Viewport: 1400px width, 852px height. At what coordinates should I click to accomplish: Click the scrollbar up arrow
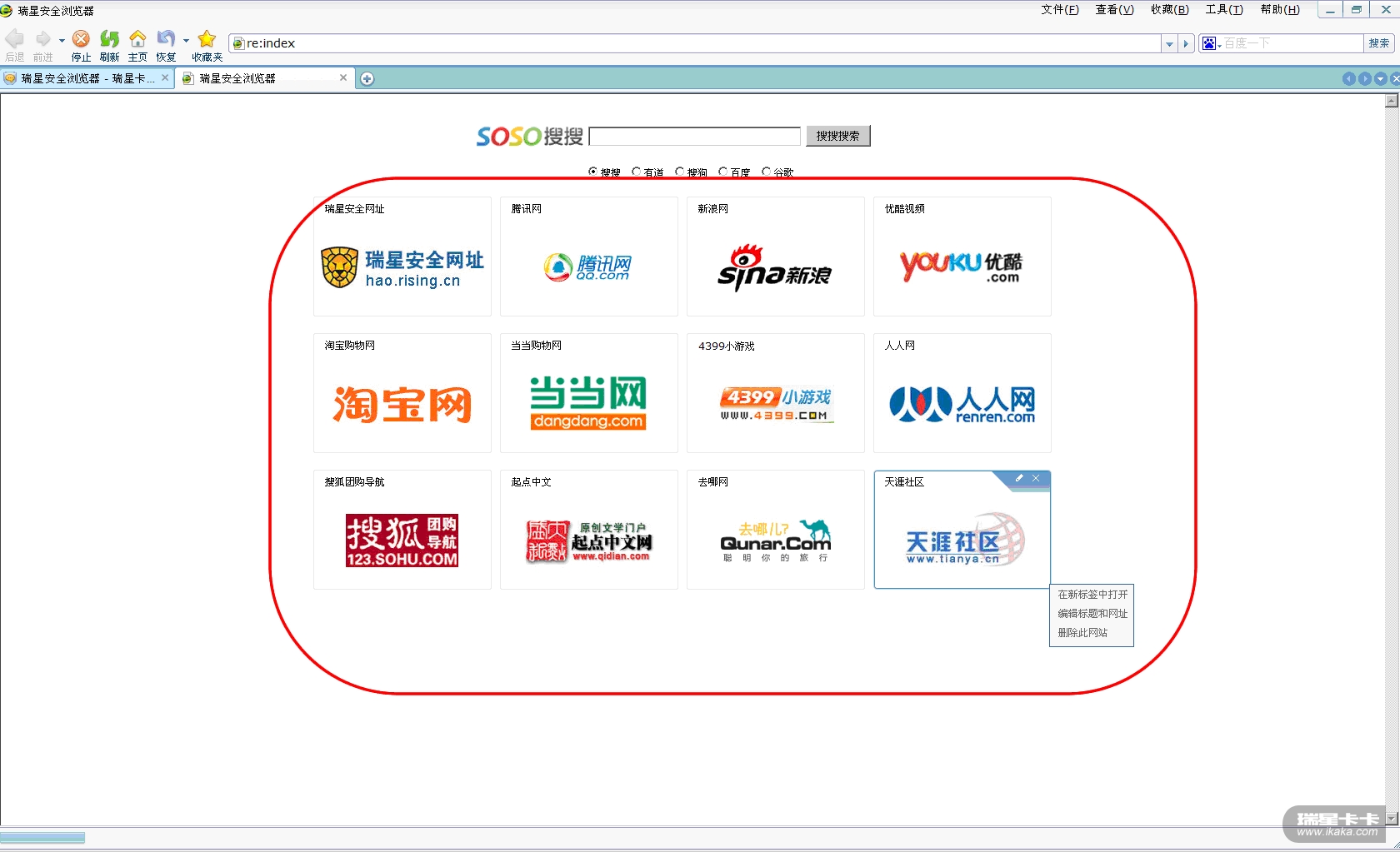click(x=1391, y=101)
